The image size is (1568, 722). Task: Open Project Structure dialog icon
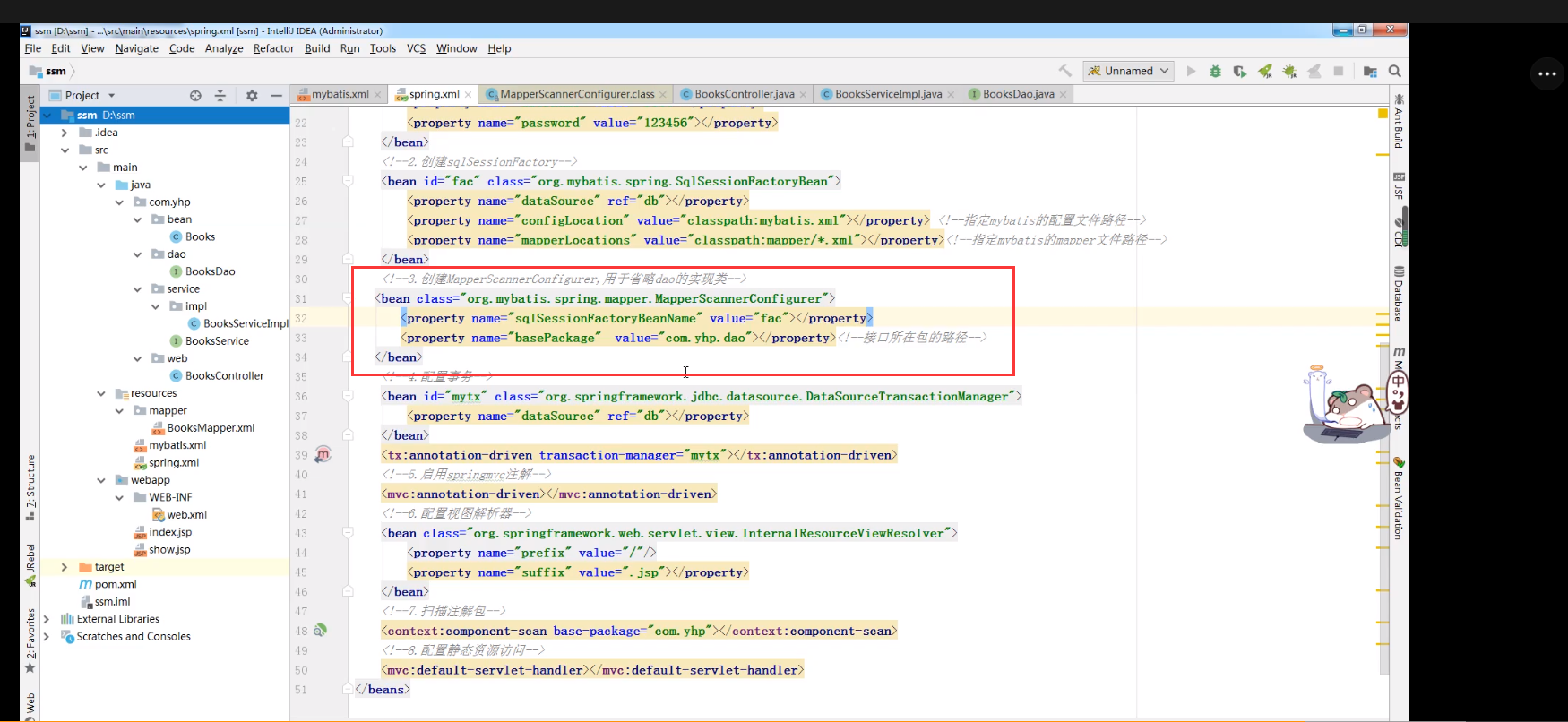click(1370, 71)
